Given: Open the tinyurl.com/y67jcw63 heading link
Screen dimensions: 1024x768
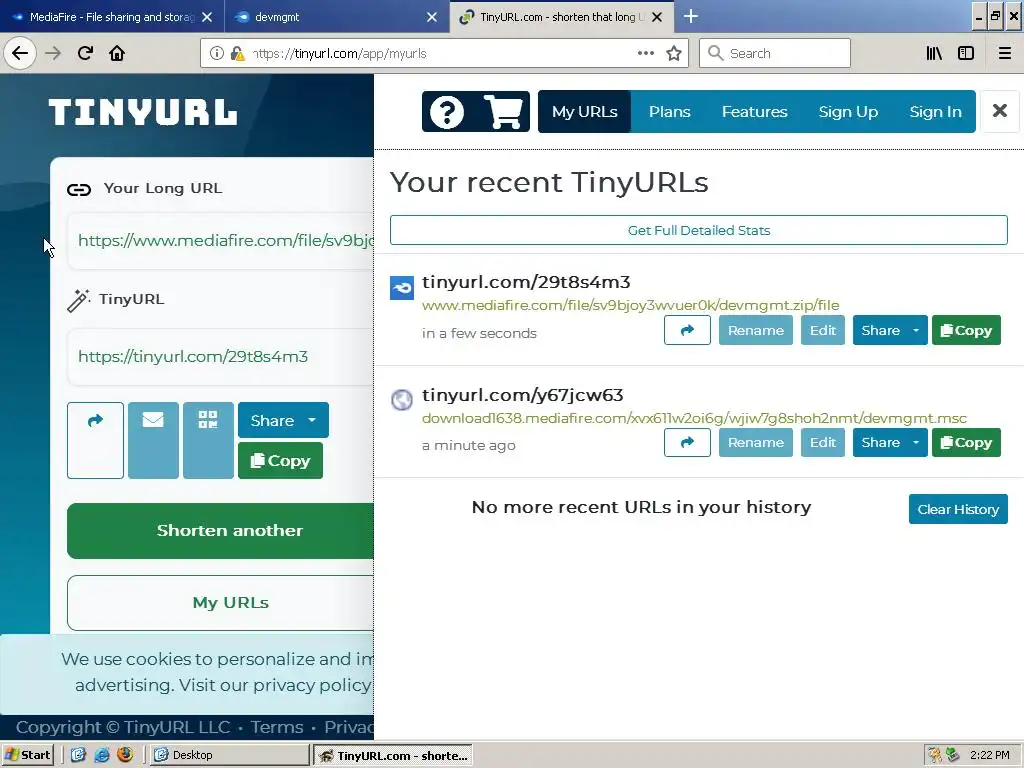Looking at the screenshot, I should pyautogui.click(x=522, y=395).
